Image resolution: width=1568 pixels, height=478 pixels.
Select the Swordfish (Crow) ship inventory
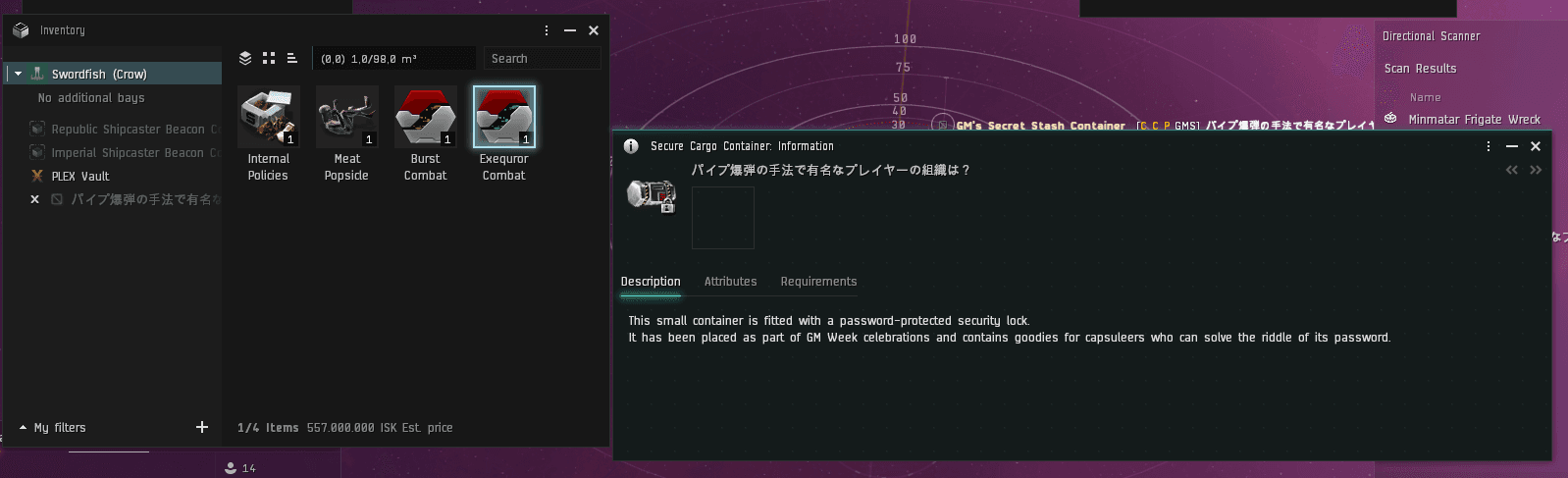[114, 74]
